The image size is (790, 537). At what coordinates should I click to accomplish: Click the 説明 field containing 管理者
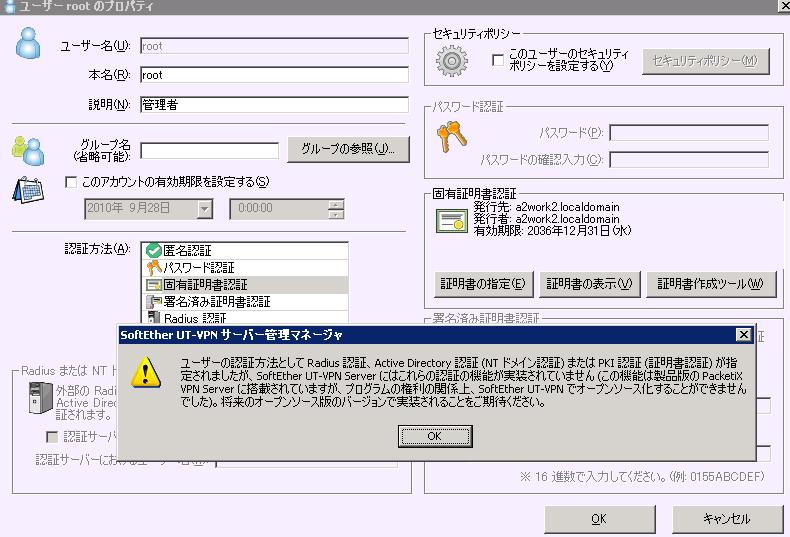[274, 104]
